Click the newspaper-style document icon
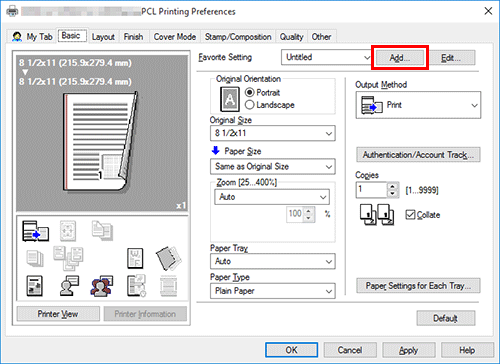 (35, 286)
